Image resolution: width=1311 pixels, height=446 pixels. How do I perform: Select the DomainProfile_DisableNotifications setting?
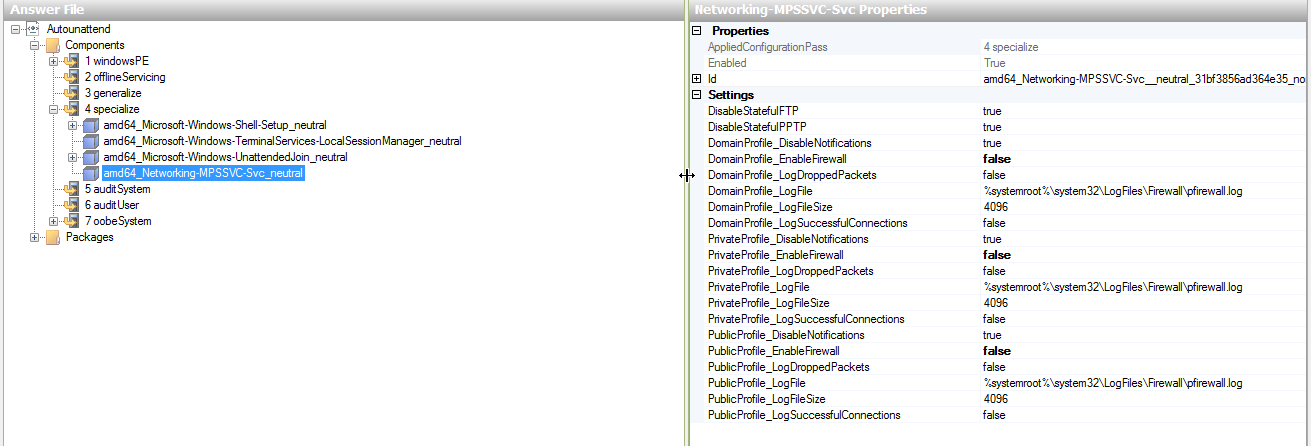[x=789, y=143]
